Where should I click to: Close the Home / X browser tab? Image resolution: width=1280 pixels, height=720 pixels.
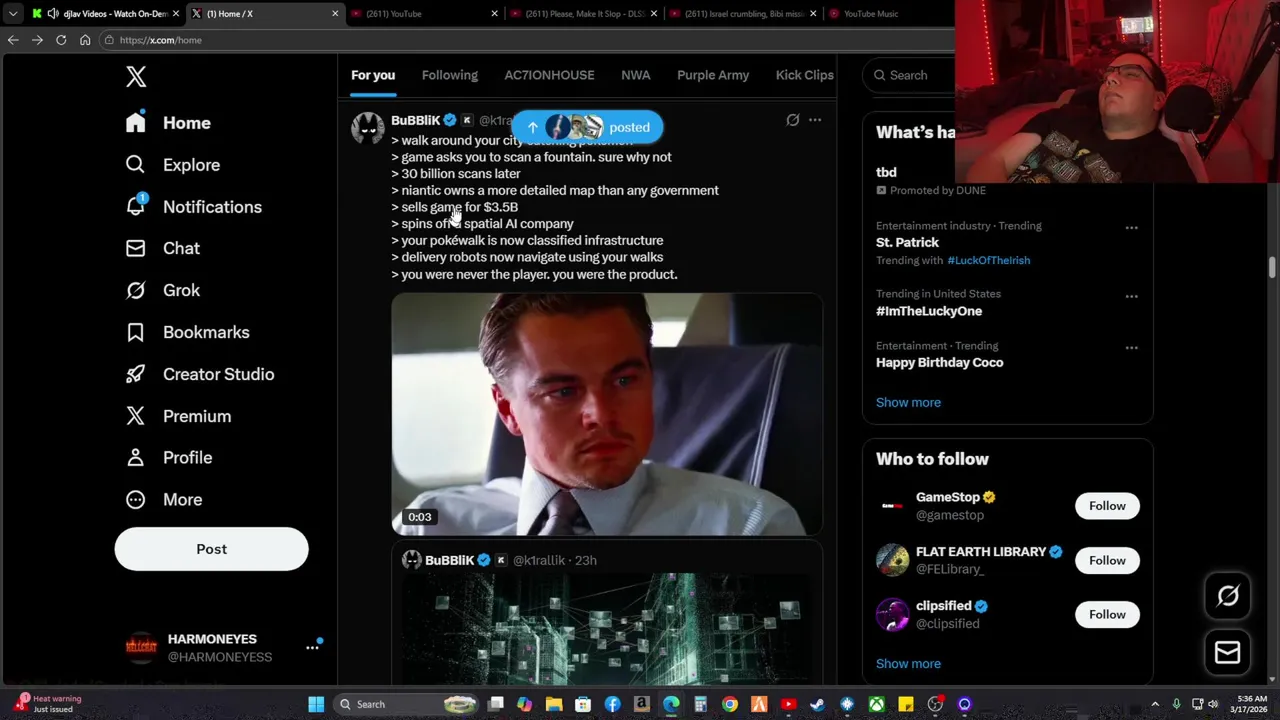(335, 14)
